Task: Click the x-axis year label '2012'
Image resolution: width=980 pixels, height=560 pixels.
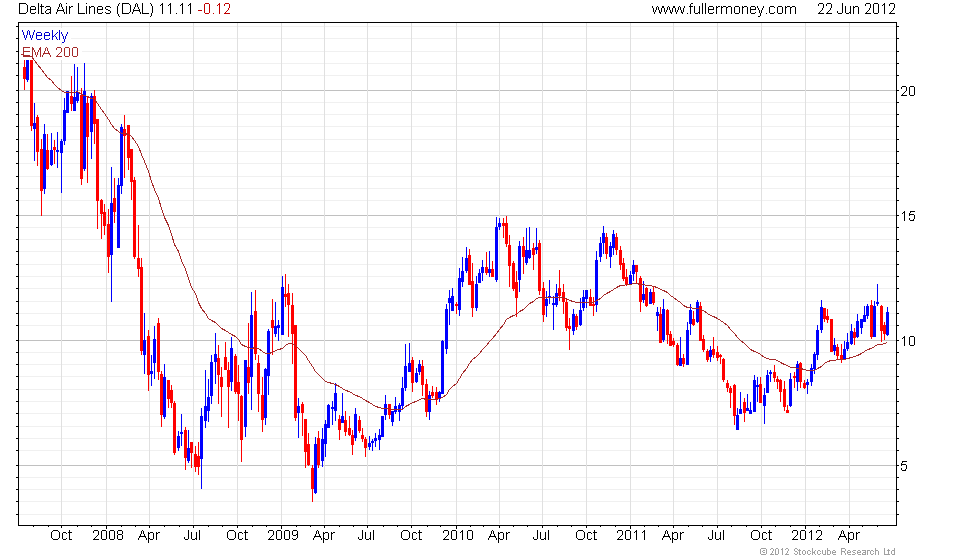Action: pyautogui.click(x=806, y=536)
